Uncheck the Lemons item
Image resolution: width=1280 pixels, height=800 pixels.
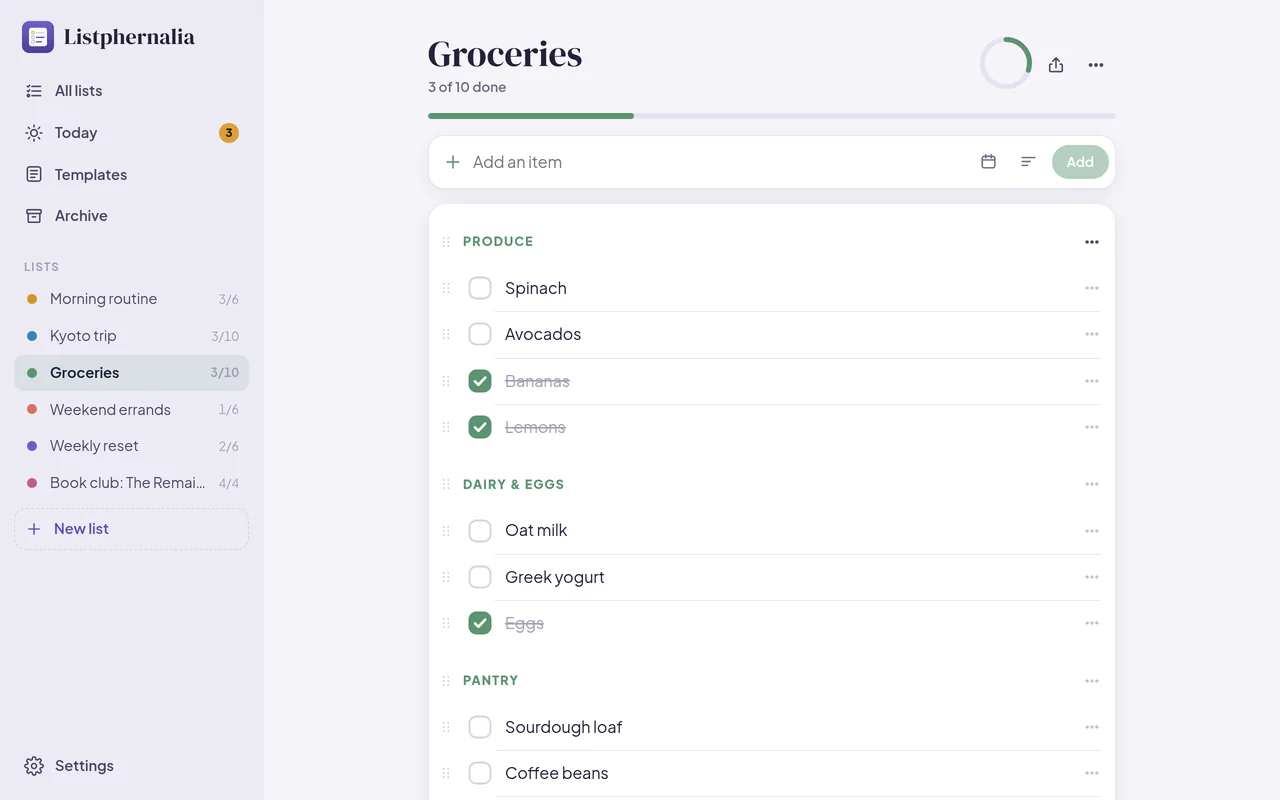[x=480, y=427]
